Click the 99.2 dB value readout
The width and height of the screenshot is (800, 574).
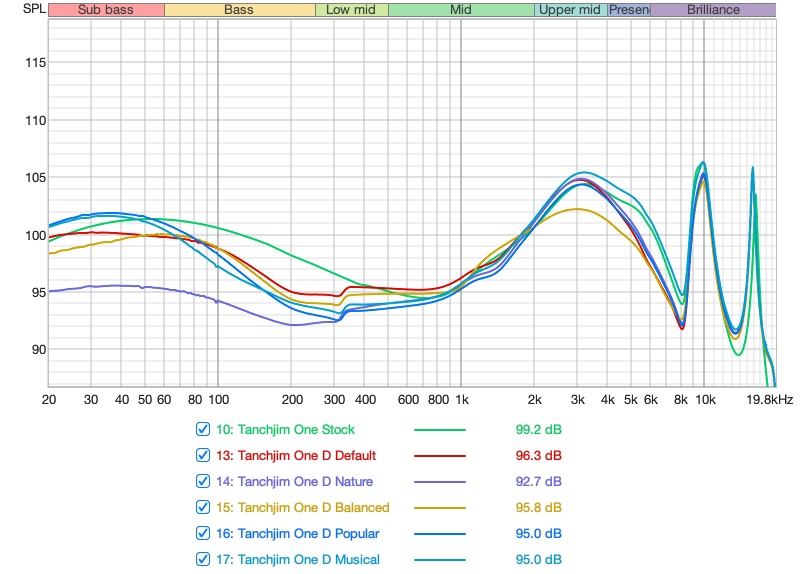[531, 430]
